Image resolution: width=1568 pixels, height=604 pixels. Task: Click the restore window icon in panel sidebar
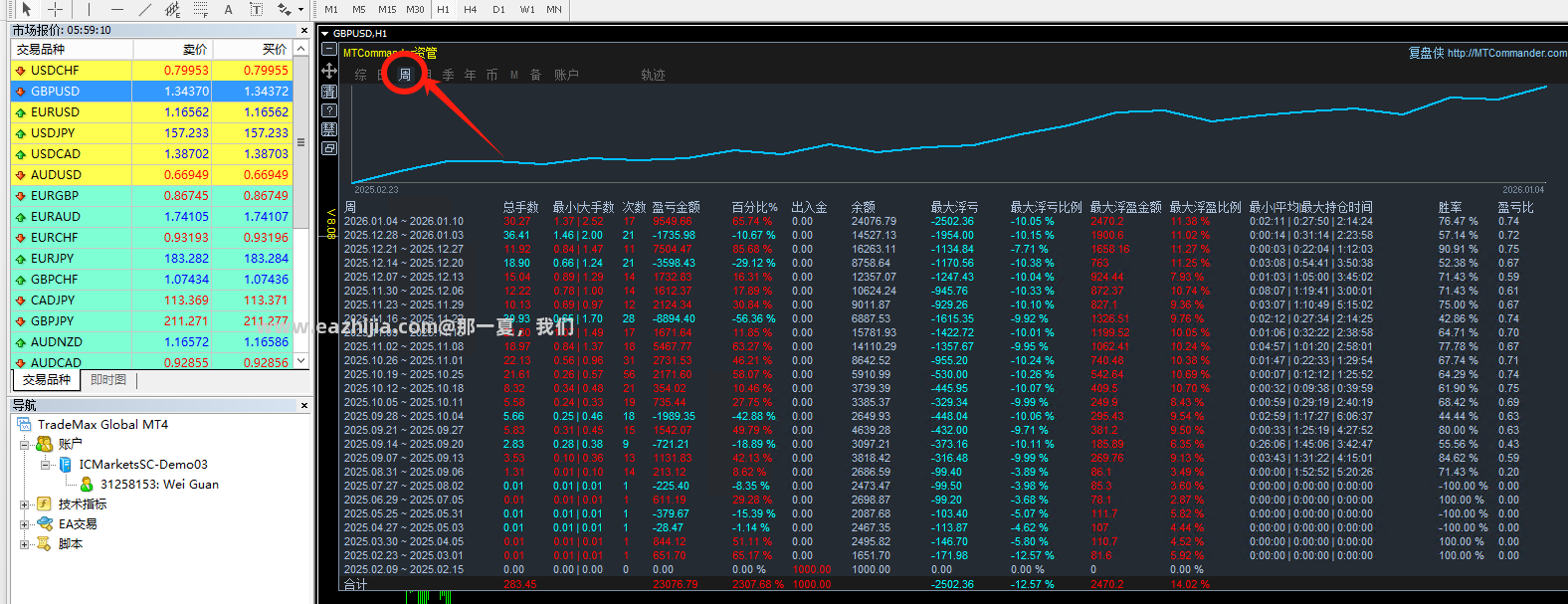click(329, 148)
